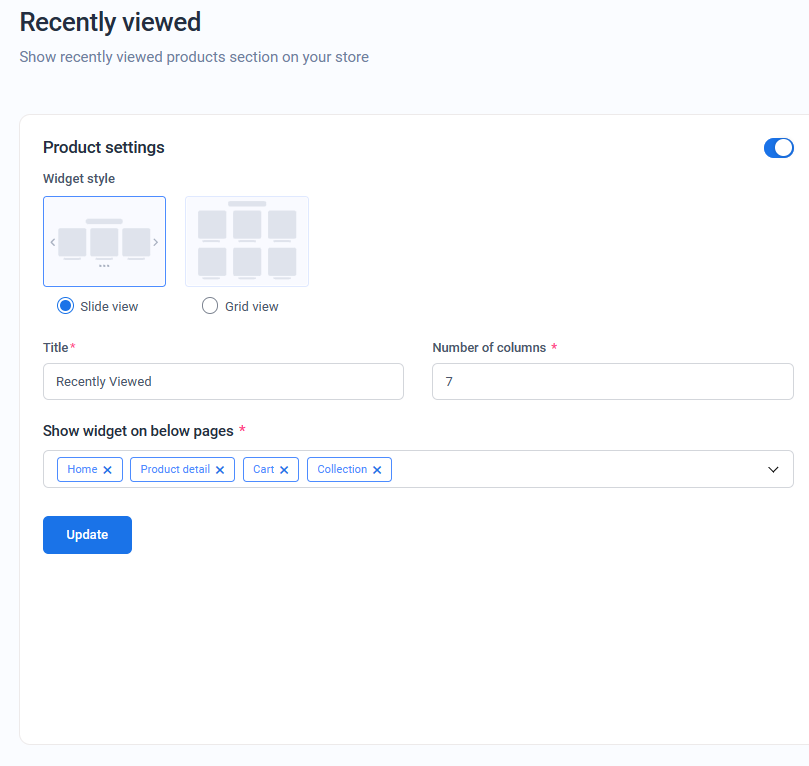The width and height of the screenshot is (809, 766).
Task: Select the Slide view radio button
Action: 66,306
